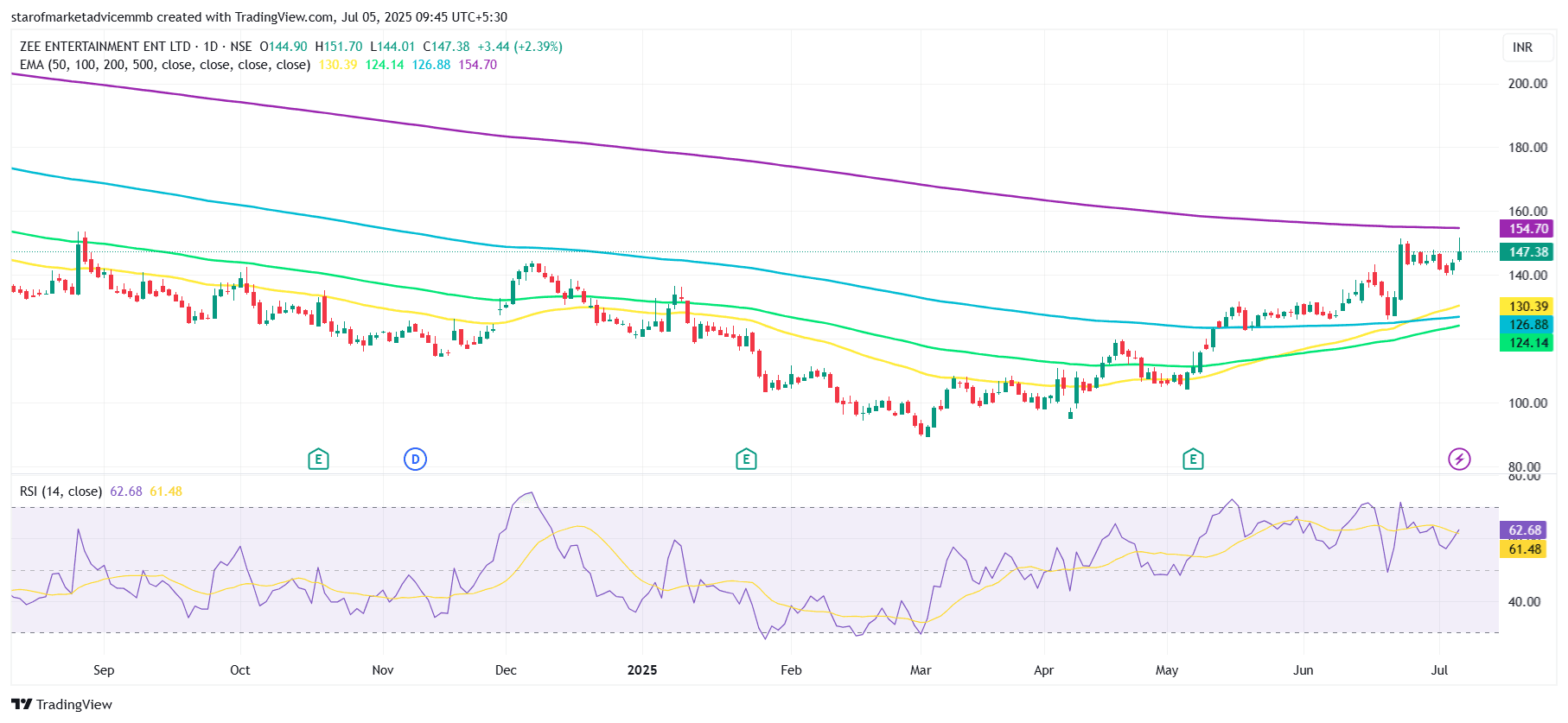Viewport: 1568px width, 723px height.
Task: Click the purple 154.70 price axis label
Action: [1527, 229]
